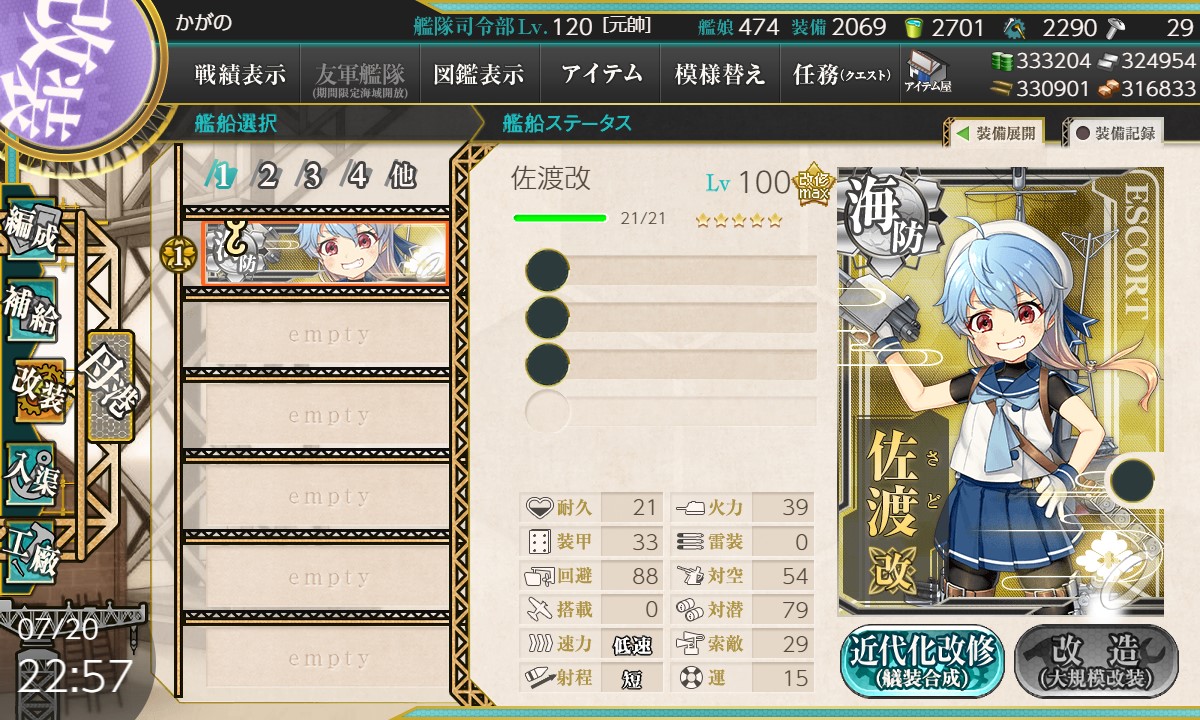Screen dimensions: 1200x720
Task: Open the アイテム屋 shop icon
Action: [927, 73]
